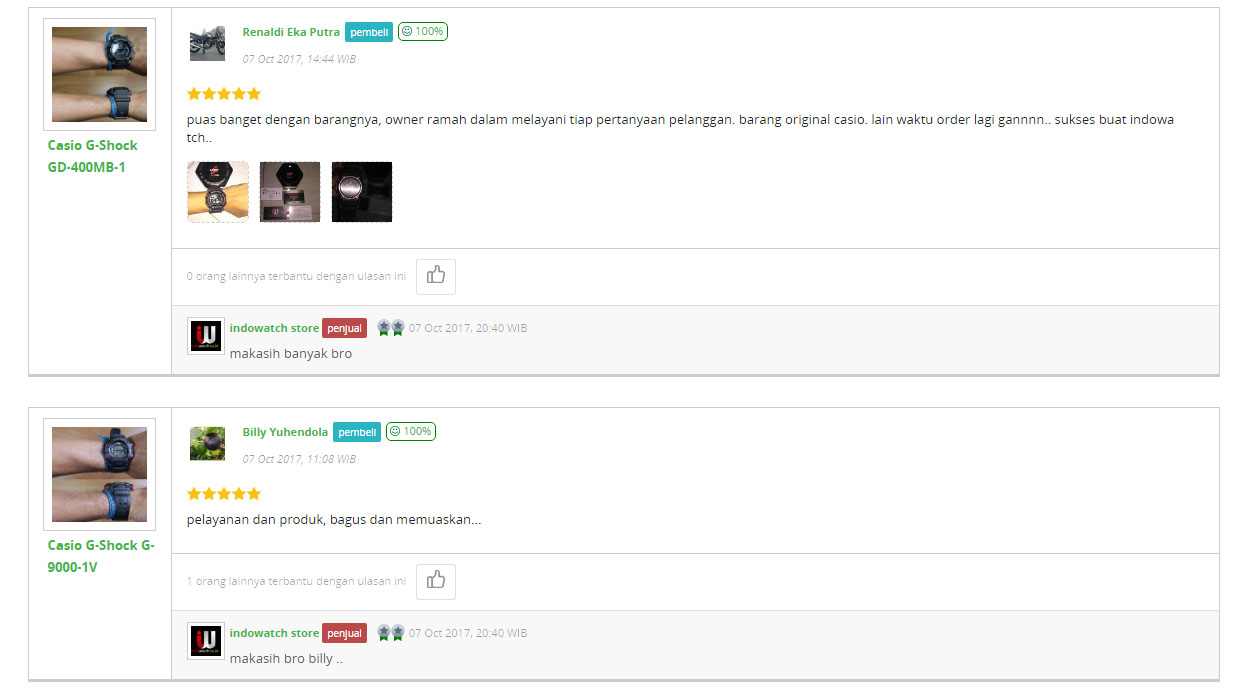This screenshot has width=1234, height=692.
Task: Click seller badge medals in second reply
Action: coord(390,633)
